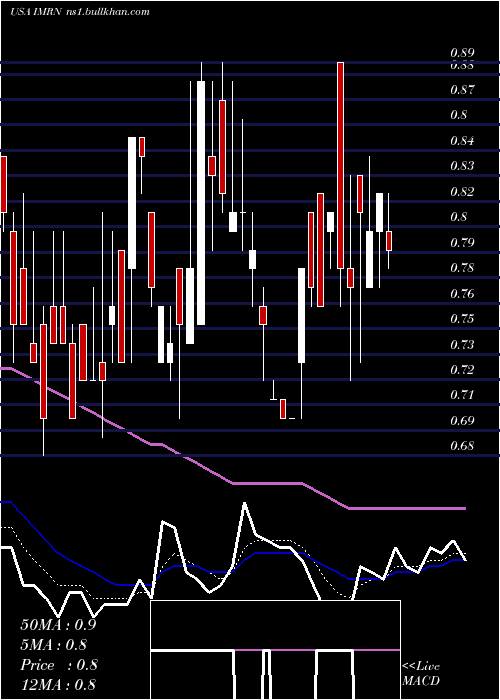
Task: Select the Price : 0.8 readout
Action: tap(58, 665)
